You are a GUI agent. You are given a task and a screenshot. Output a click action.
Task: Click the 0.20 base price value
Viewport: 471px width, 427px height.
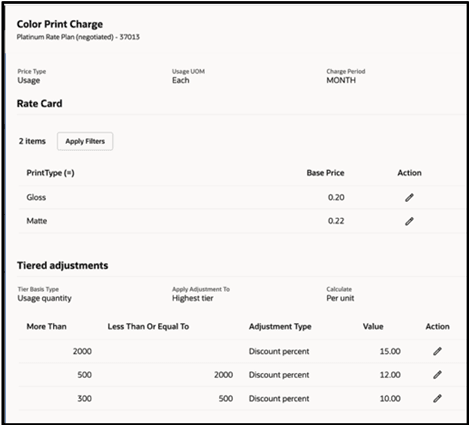point(336,197)
